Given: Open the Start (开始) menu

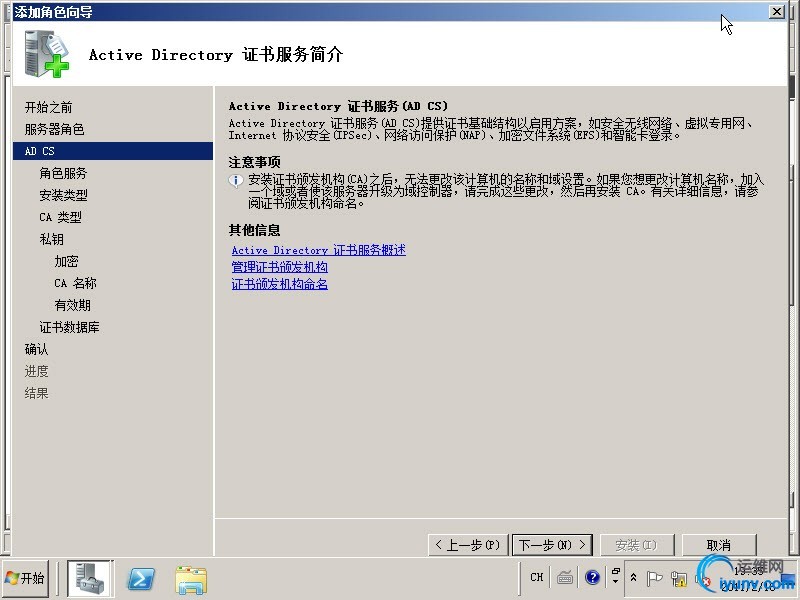Looking at the screenshot, I should pos(26,578).
